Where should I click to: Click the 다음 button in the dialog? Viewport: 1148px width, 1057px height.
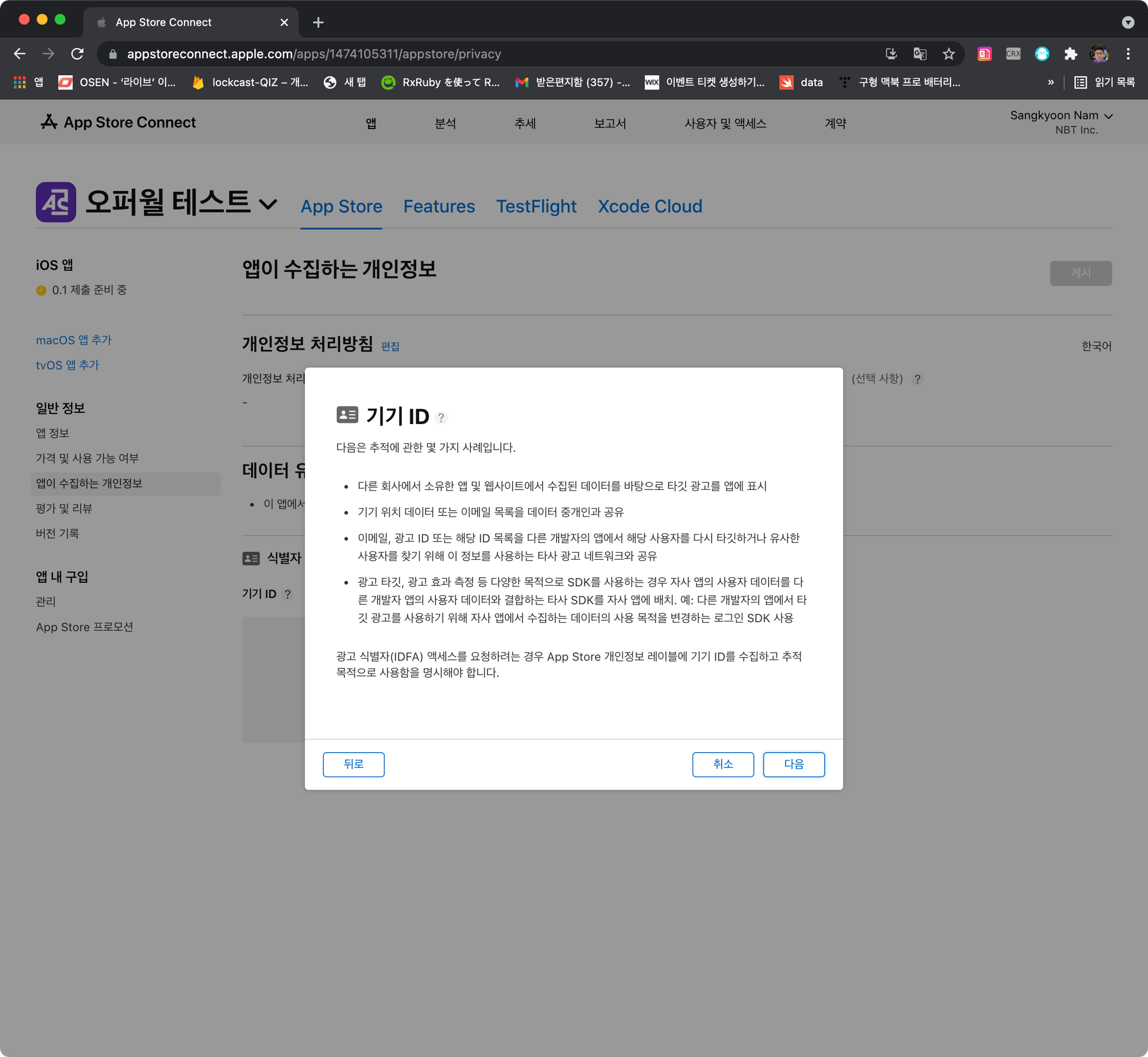click(x=793, y=764)
